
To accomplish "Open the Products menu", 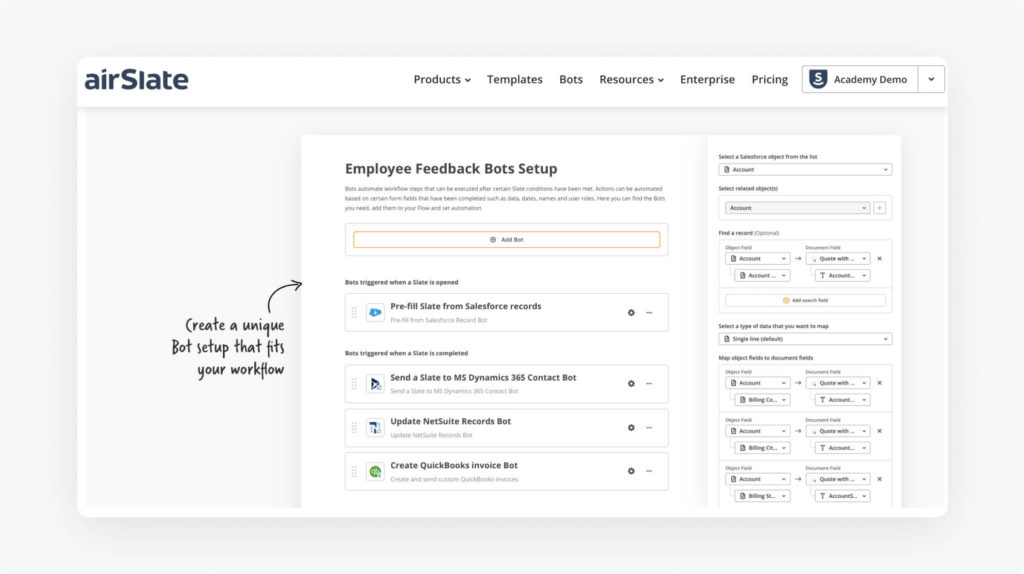I will coord(441,80).
